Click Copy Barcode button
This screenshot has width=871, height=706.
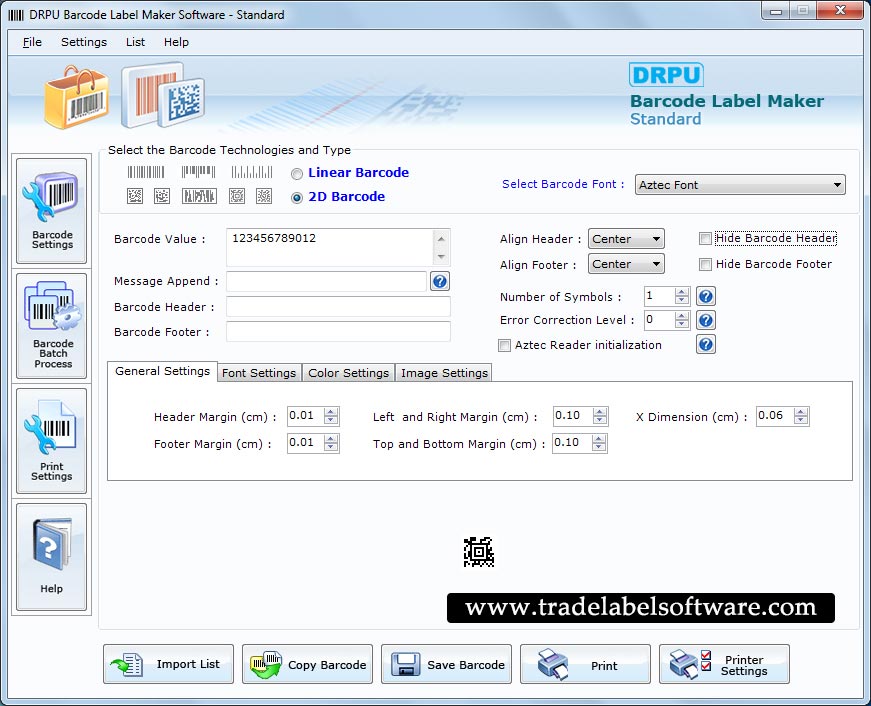pos(307,664)
